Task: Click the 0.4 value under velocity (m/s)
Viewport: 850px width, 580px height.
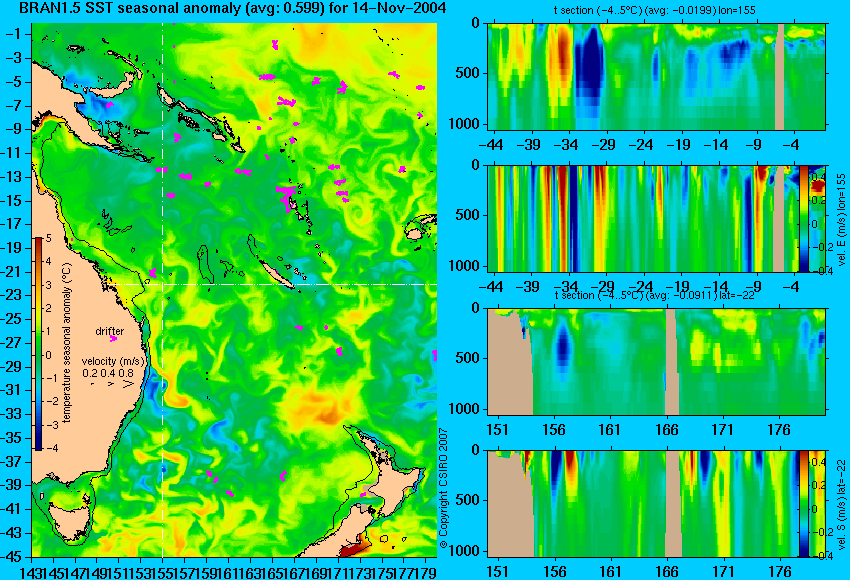Action: [108, 373]
